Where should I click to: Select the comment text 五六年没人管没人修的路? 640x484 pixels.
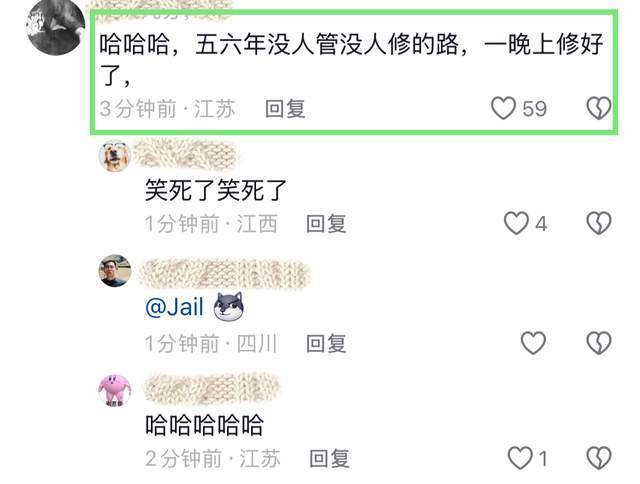(x=327, y=44)
